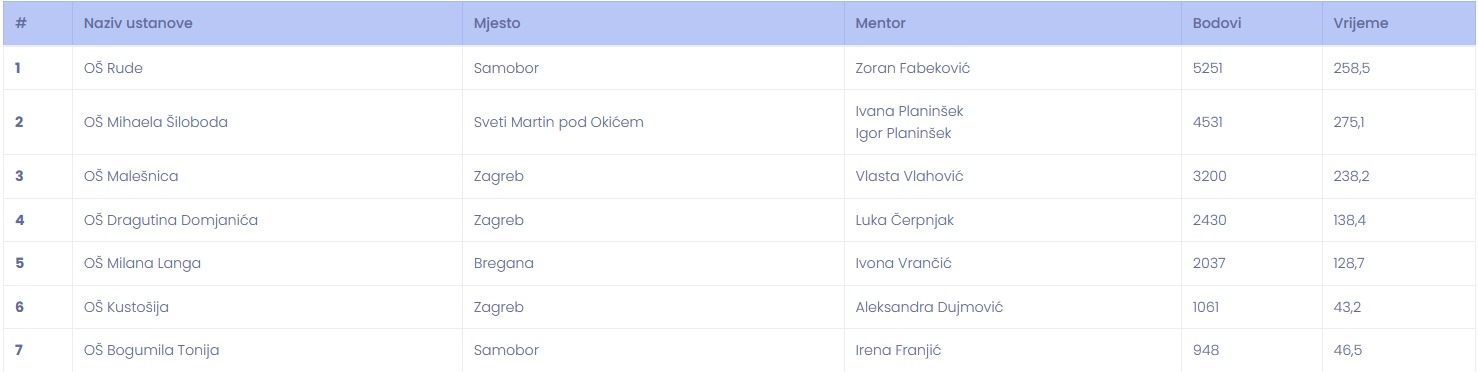Select the "Mjesto" column header
The image size is (1478, 372).
pos(497,23)
